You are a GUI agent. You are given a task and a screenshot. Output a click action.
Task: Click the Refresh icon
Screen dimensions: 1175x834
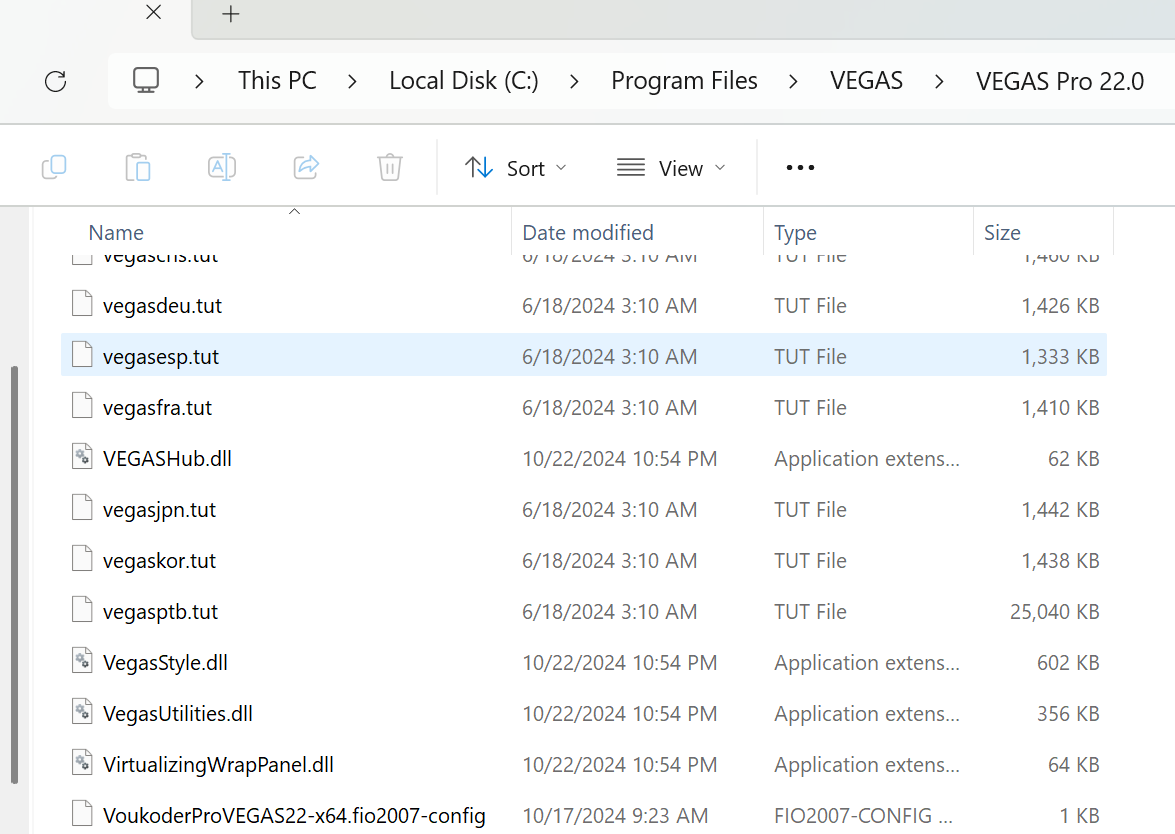point(56,81)
